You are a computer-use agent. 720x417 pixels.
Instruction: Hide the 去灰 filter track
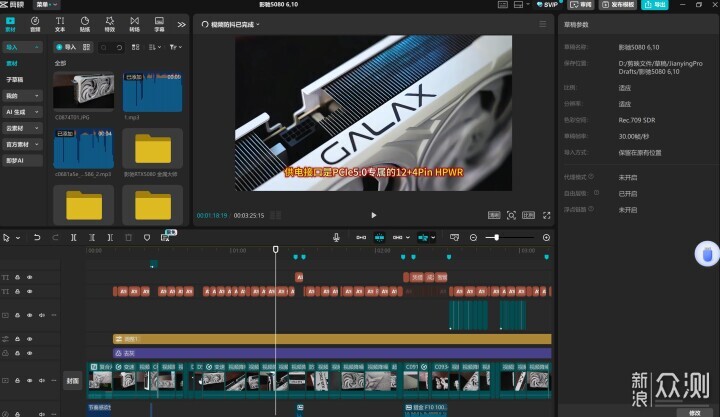click(x=29, y=353)
